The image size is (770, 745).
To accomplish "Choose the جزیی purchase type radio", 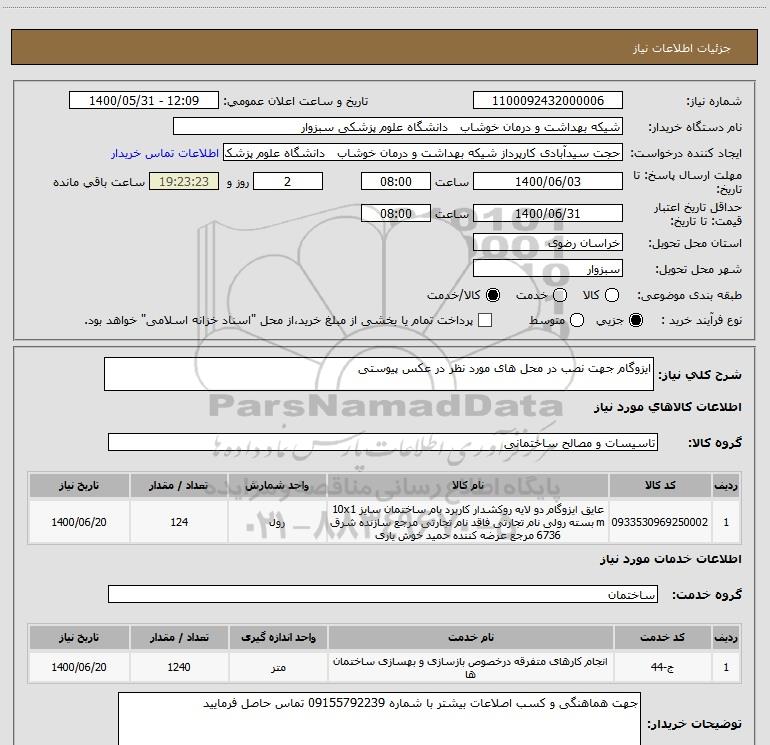I will point(636,321).
